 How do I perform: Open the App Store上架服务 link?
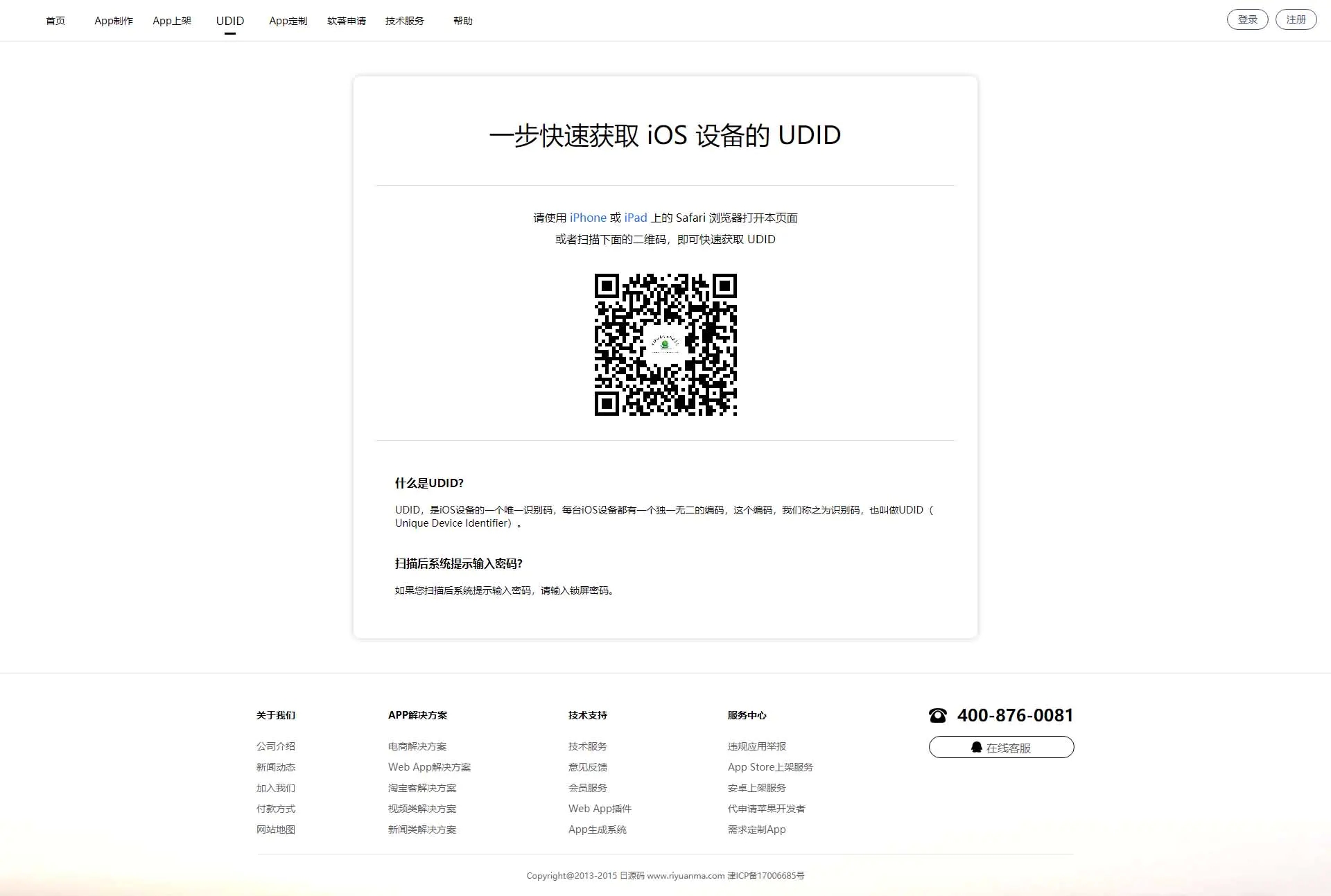(770, 767)
